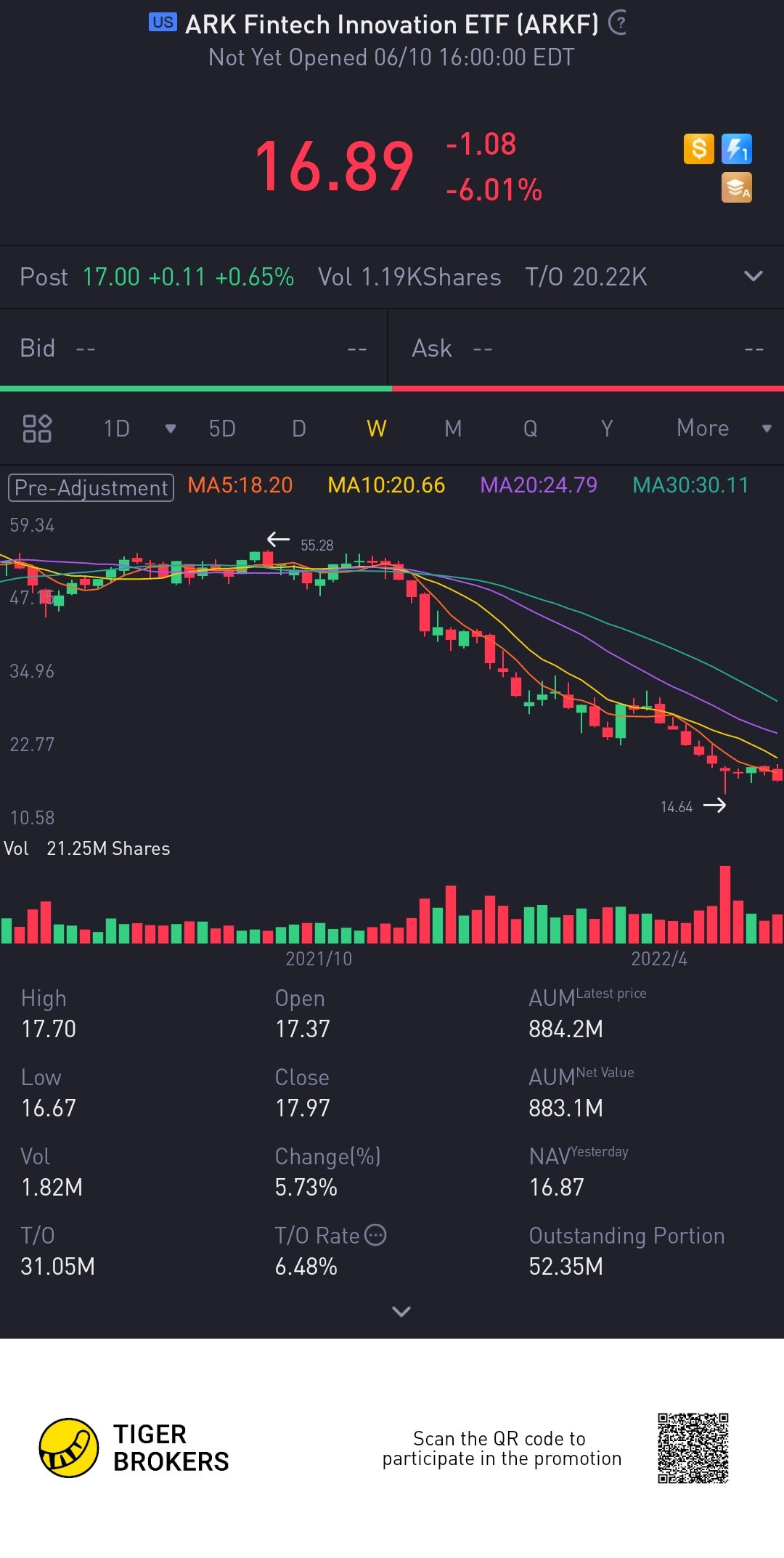Switch chart to daily D view
Screen dimensions: 784x1558
pos(299,429)
